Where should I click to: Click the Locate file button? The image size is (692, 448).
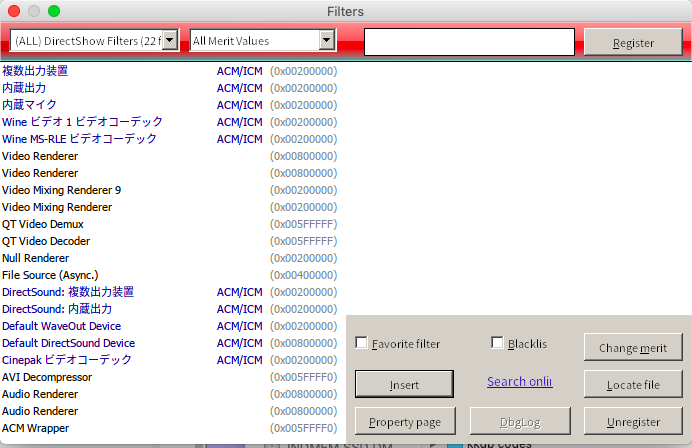tap(633, 384)
